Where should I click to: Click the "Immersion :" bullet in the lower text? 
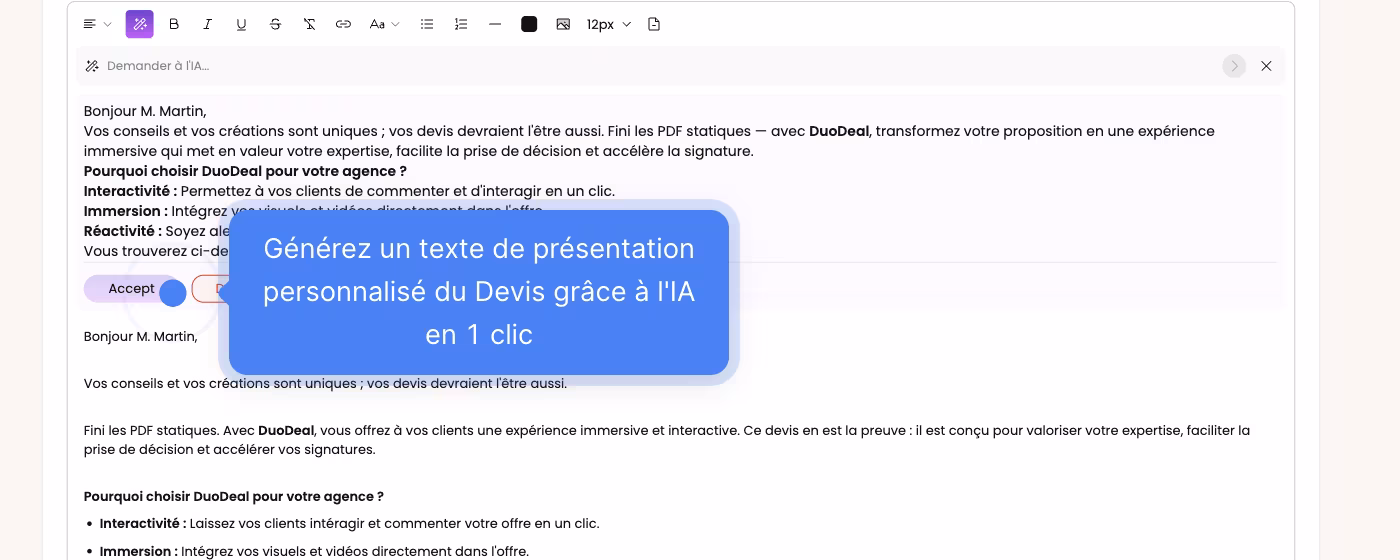(139, 551)
